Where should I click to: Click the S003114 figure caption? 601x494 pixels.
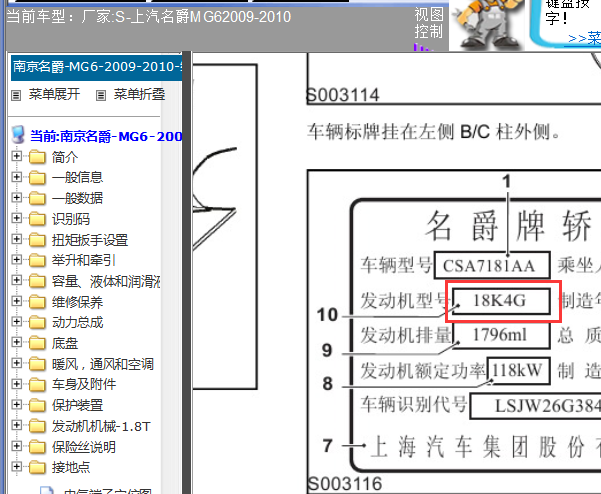343,95
